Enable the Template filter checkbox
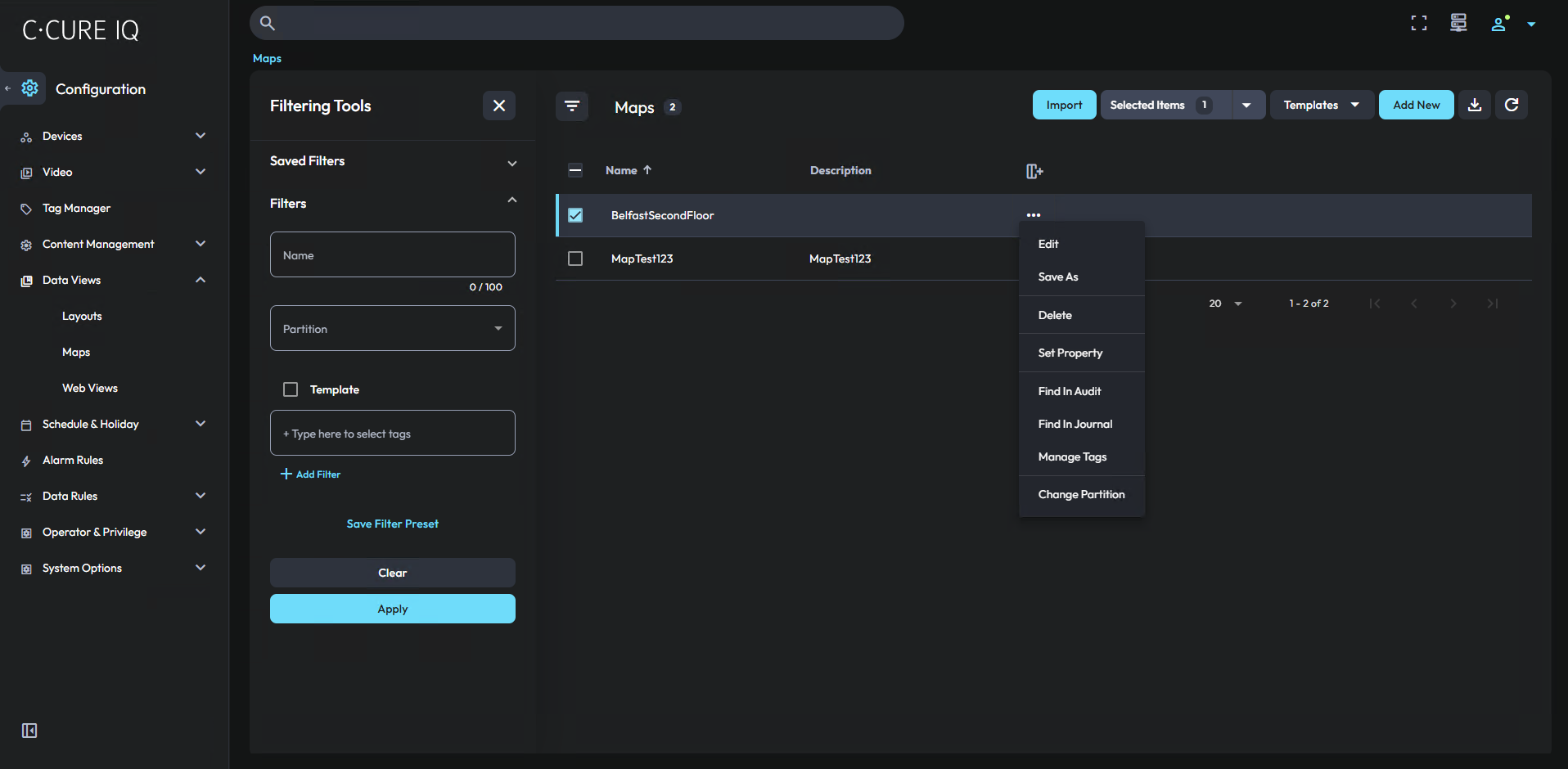Viewport: 1568px width, 769px height. point(291,389)
